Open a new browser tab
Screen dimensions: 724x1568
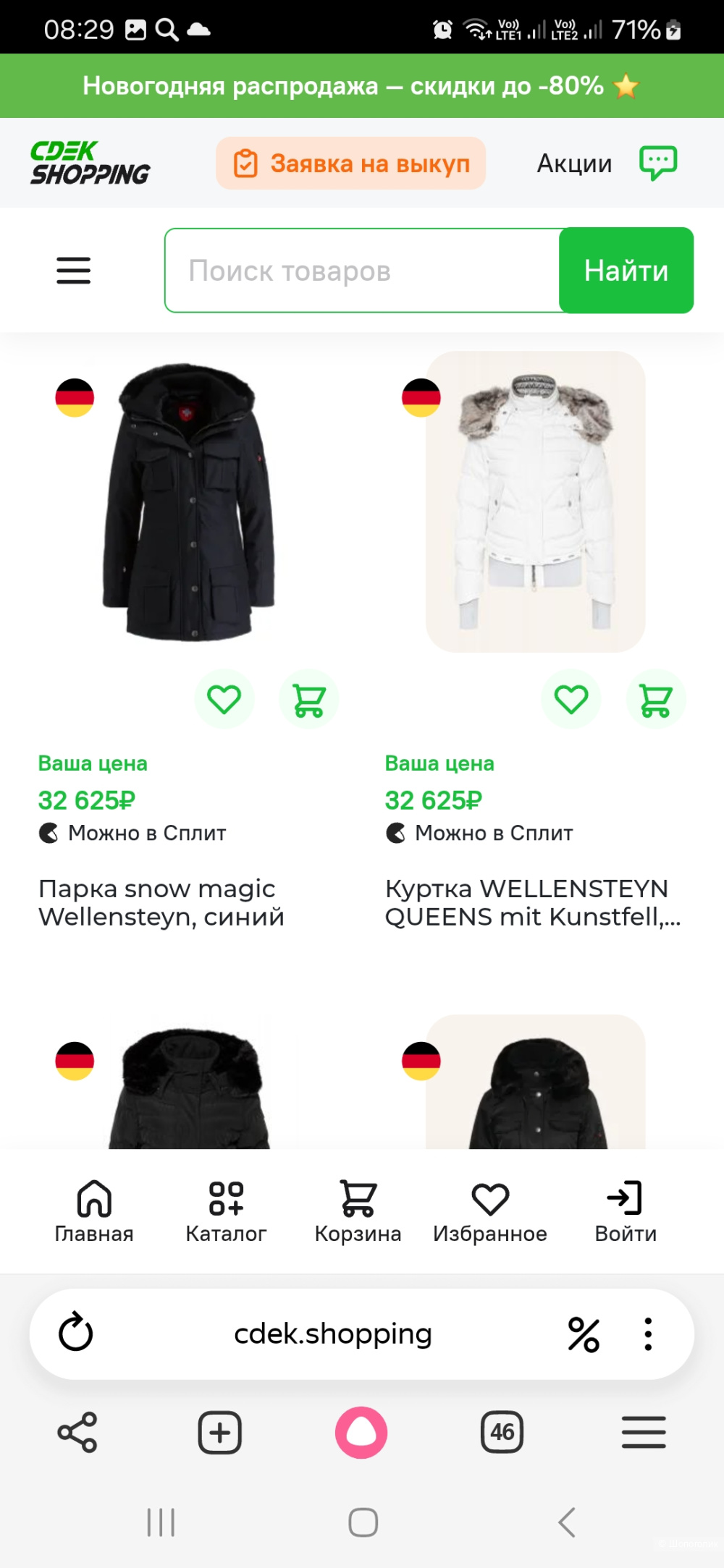(219, 1432)
